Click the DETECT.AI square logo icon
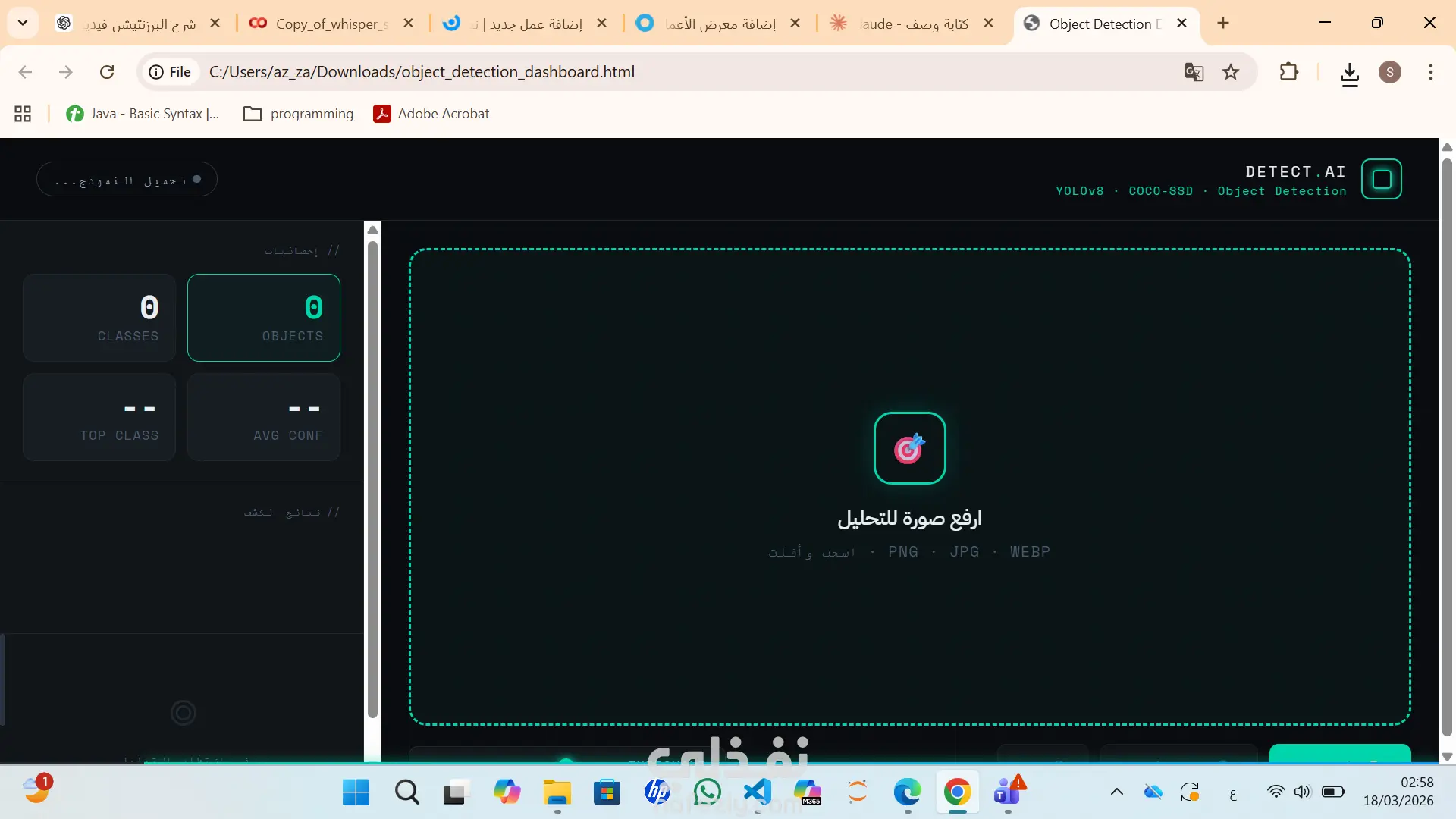This screenshot has height=819, width=1456. 1381,180
